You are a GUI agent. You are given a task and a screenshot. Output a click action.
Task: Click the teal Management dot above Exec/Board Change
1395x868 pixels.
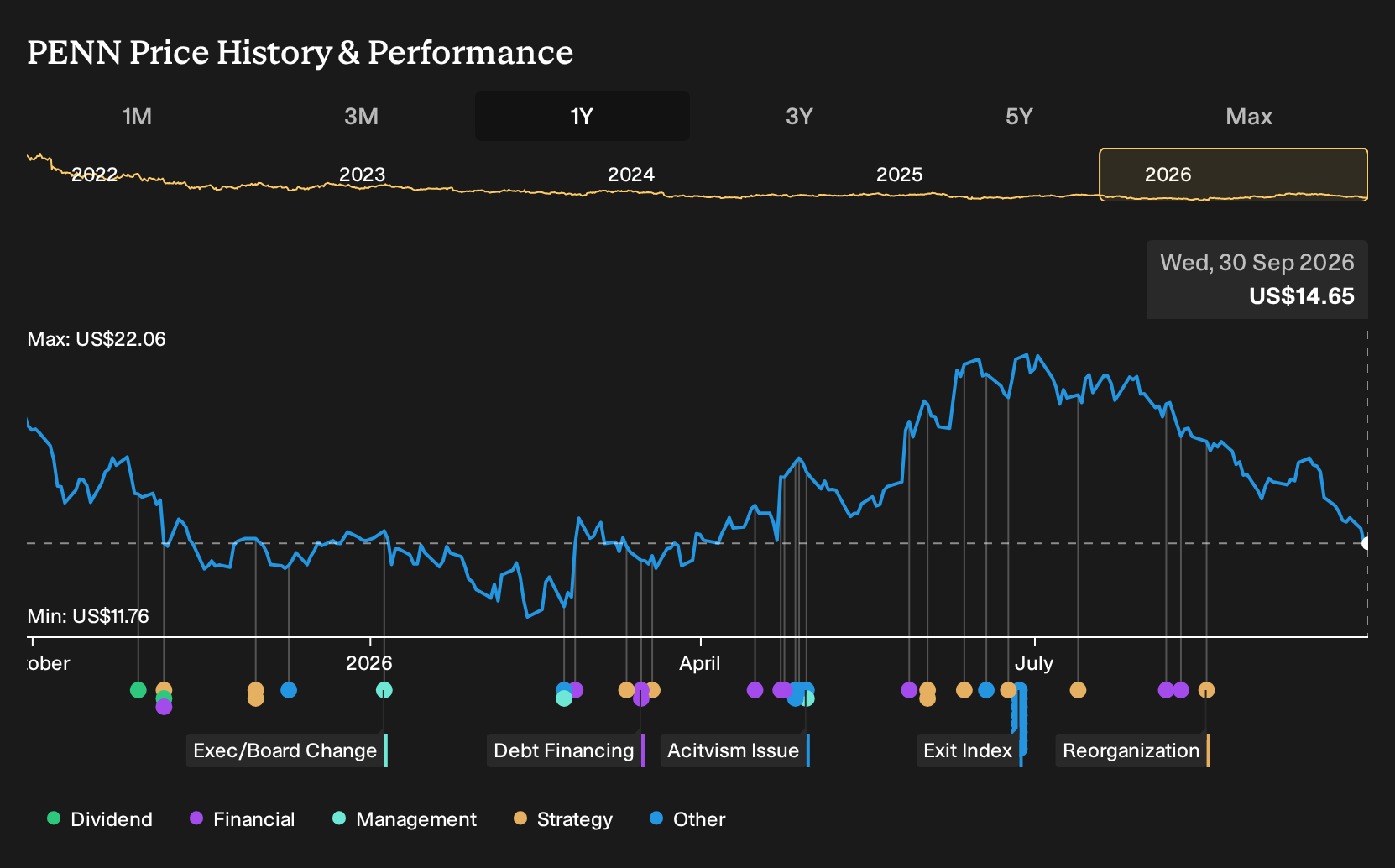[x=384, y=690]
